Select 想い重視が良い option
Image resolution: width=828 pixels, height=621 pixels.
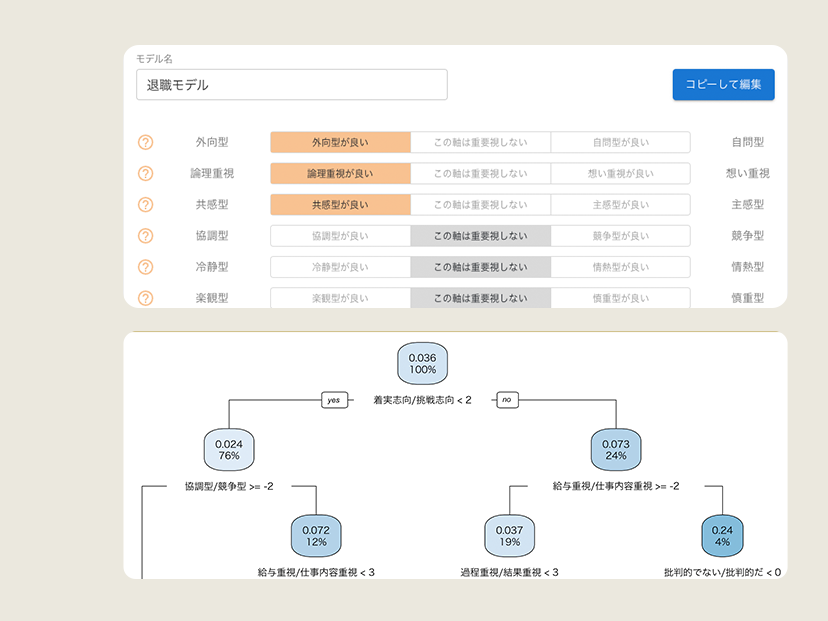[x=620, y=173]
